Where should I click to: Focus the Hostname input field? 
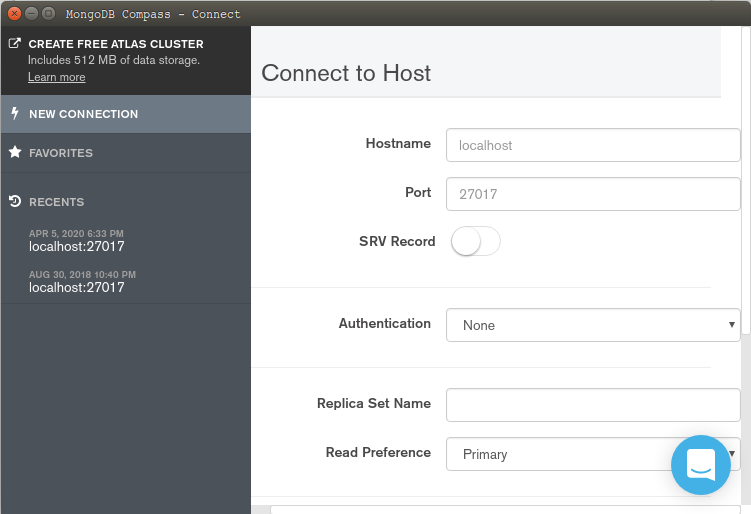[x=593, y=145]
